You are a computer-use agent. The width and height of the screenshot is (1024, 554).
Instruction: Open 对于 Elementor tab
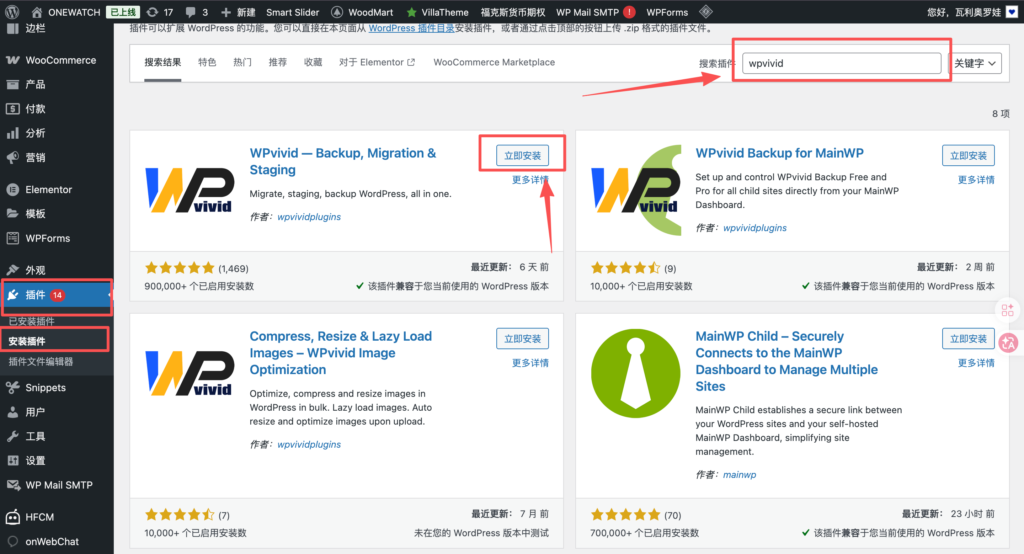[x=377, y=62]
